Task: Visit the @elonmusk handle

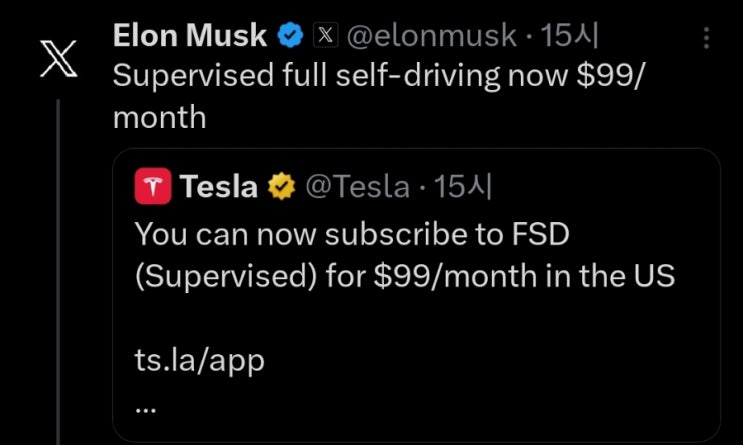Action: click(431, 37)
